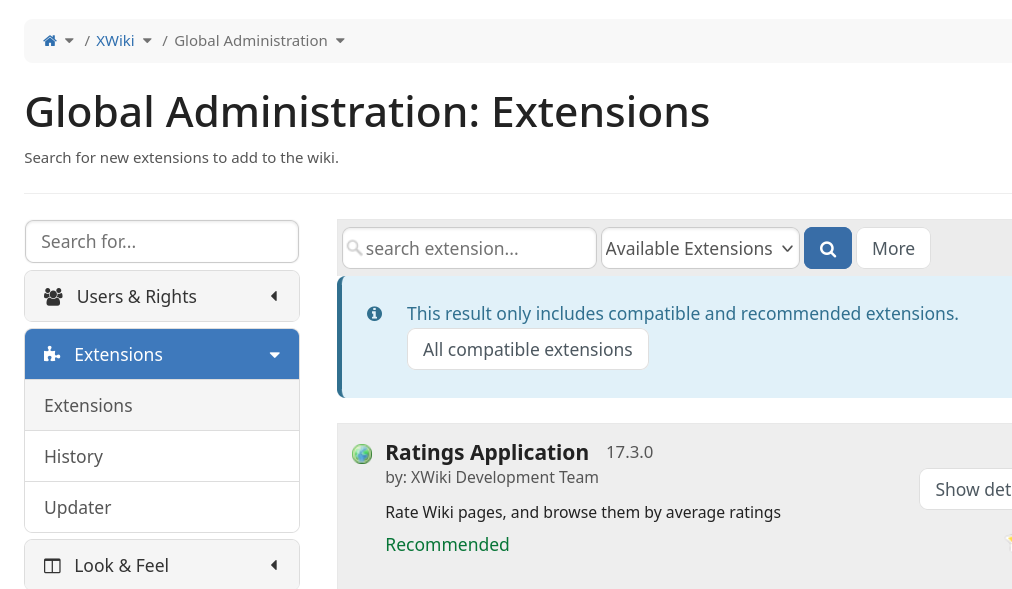Click the blue search magnifier button
The width and height of the screenshot is (1012, 589).
[x=828, y=248]
